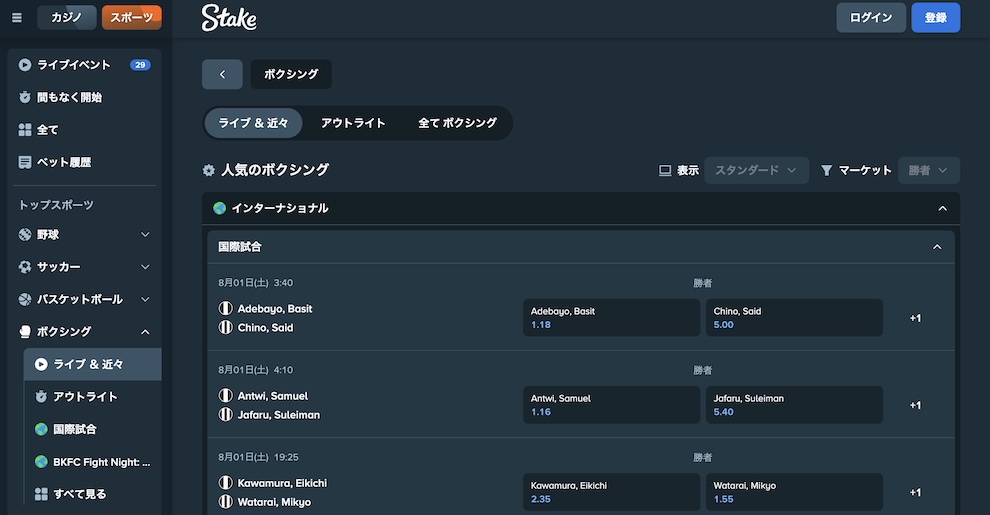Screen dimensions: 990x515
Task: Open +1 markets for Antwi vs Jafaru
Action: click(x=915, y=405)
